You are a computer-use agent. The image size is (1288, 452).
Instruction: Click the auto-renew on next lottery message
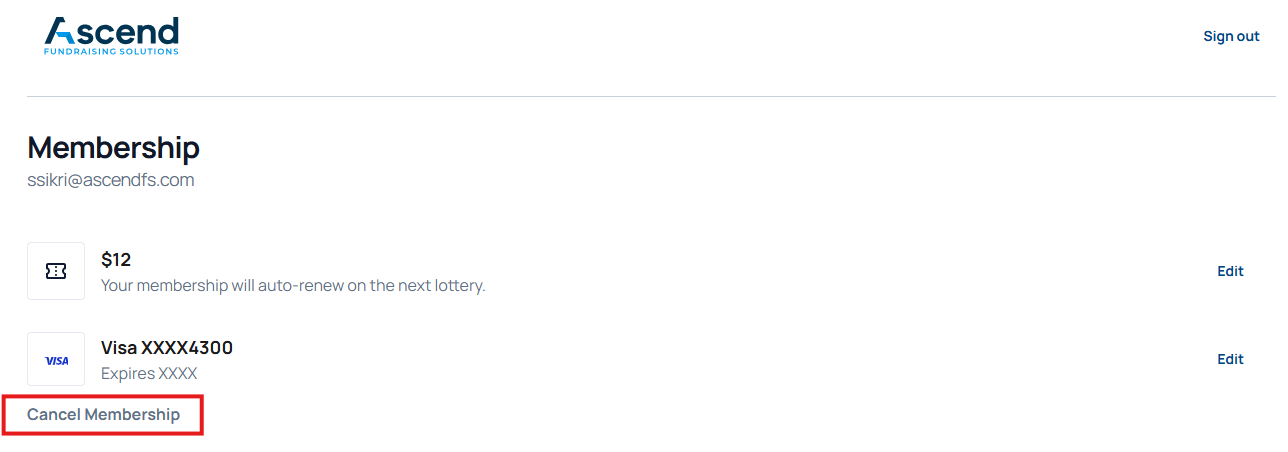[292, 286]
